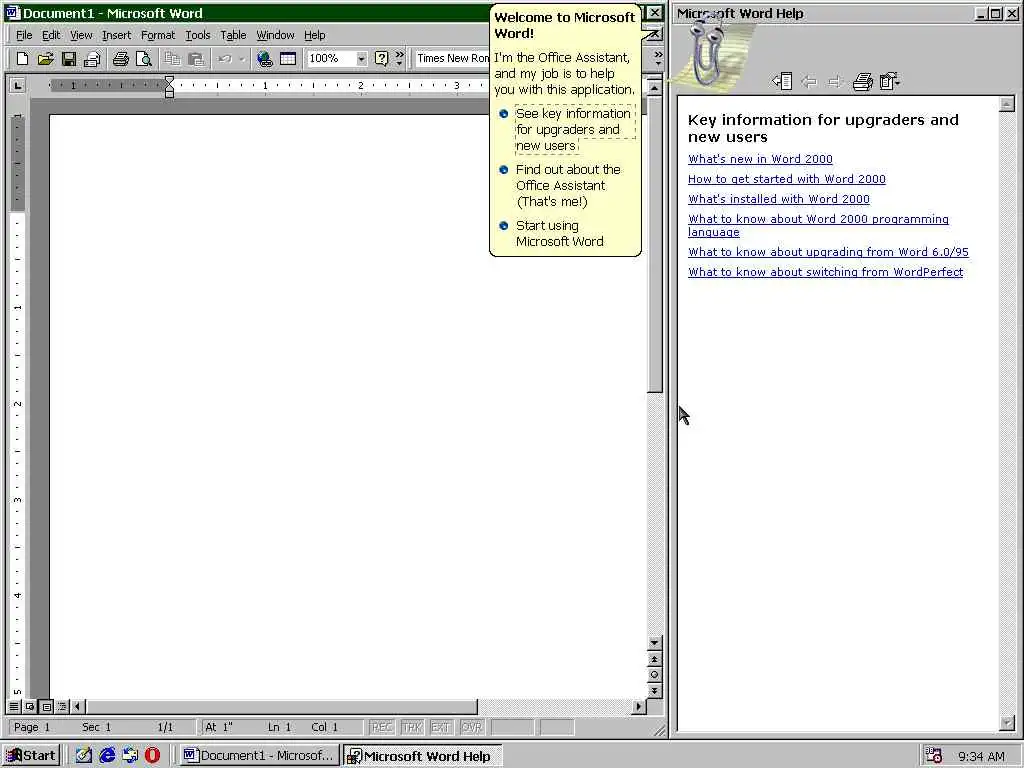This screenshot has width=1024, height=768.
Task: Open the Insert menu
Action: 116,35
